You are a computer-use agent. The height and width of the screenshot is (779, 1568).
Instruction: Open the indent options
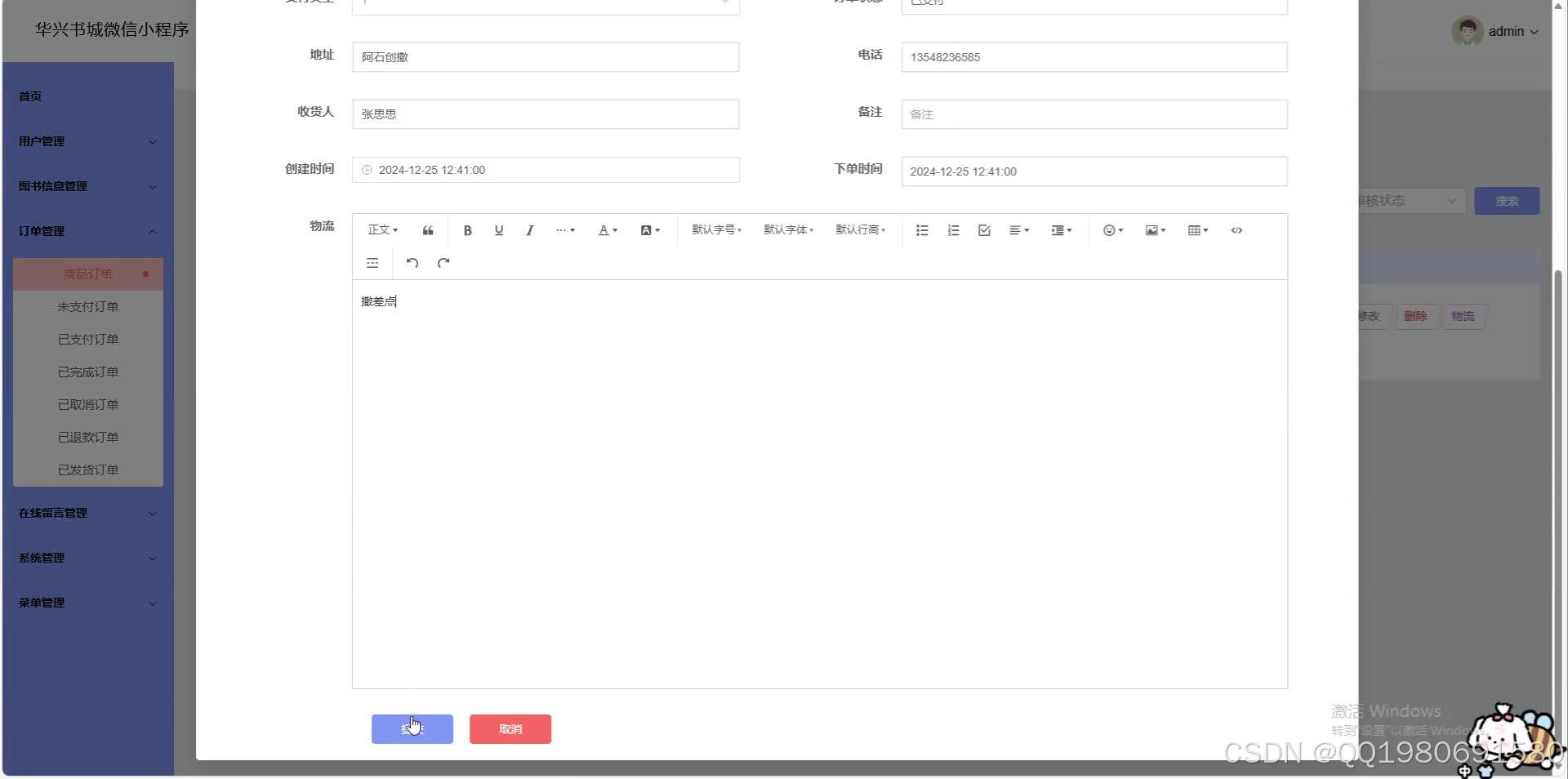(1062, 230)
